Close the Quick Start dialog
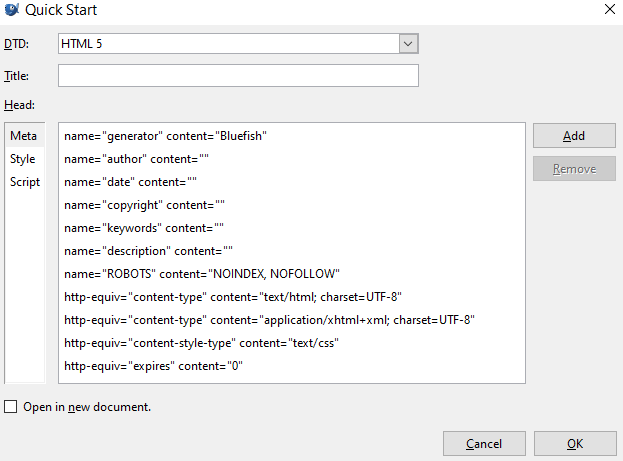 coord(609,10)
